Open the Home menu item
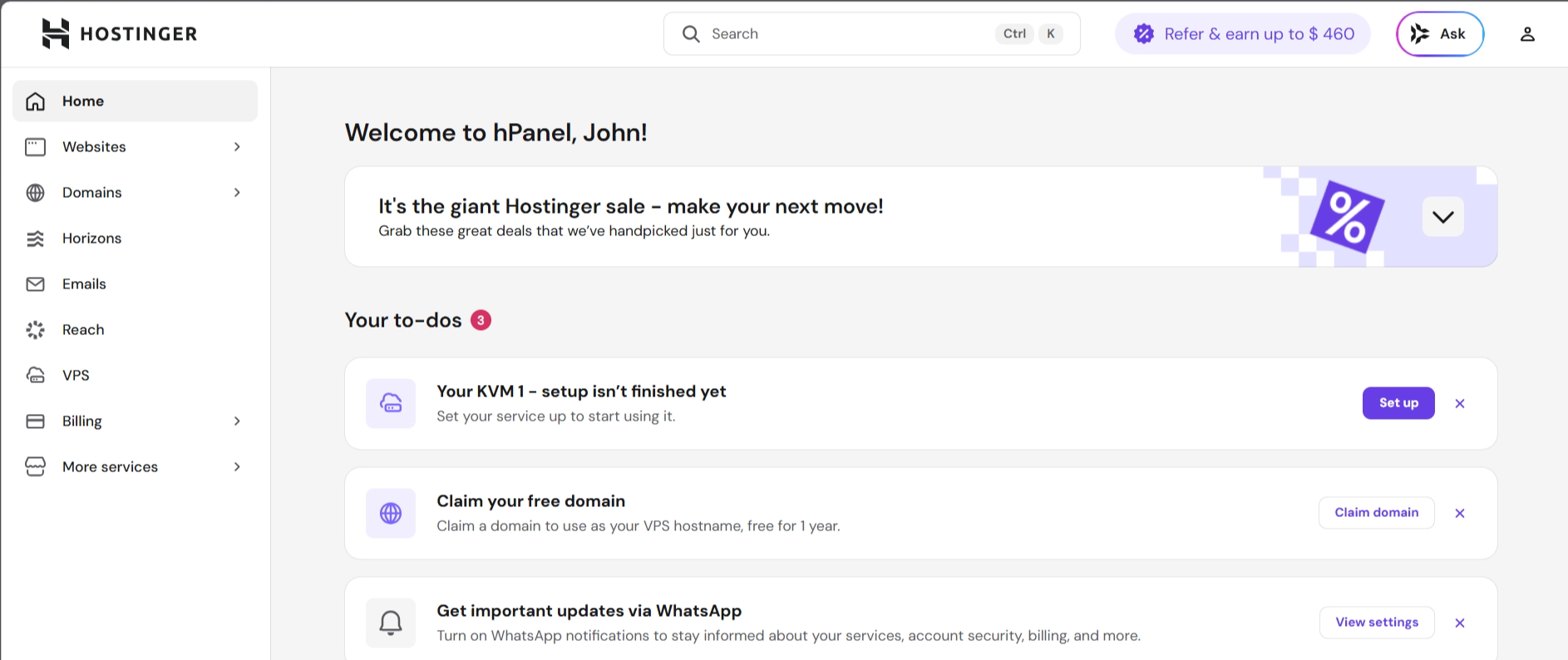 [135, 101]
